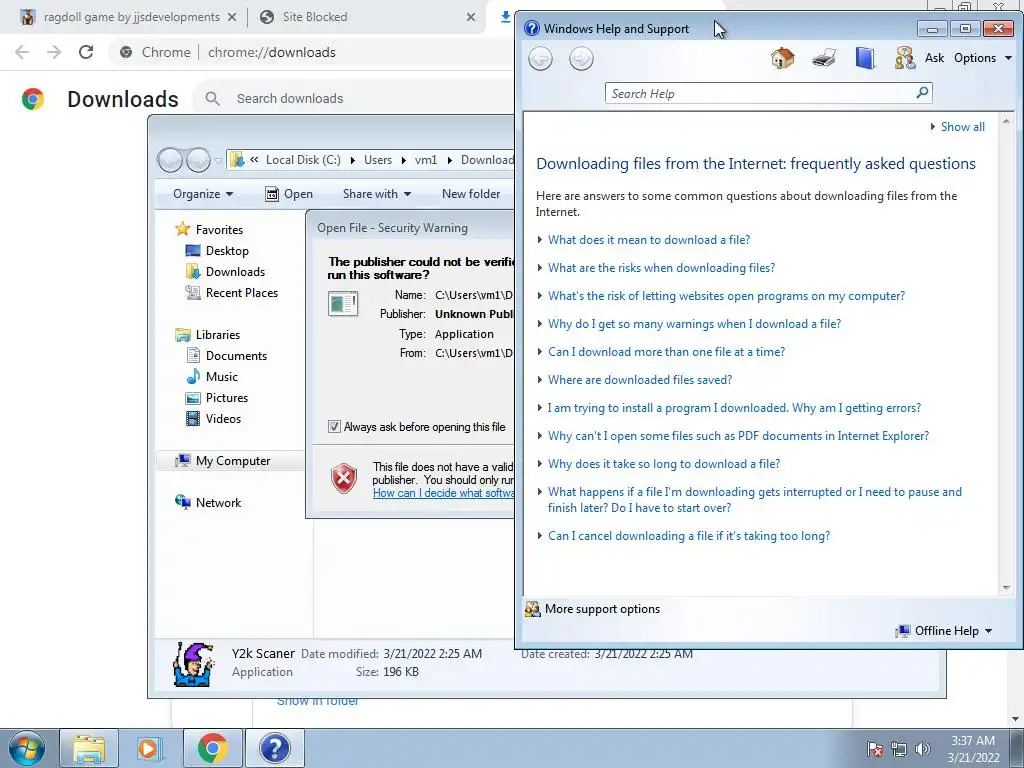Open the Browse Help book icon
Viewport: 1024px width, 768px height.
(865, 58)
